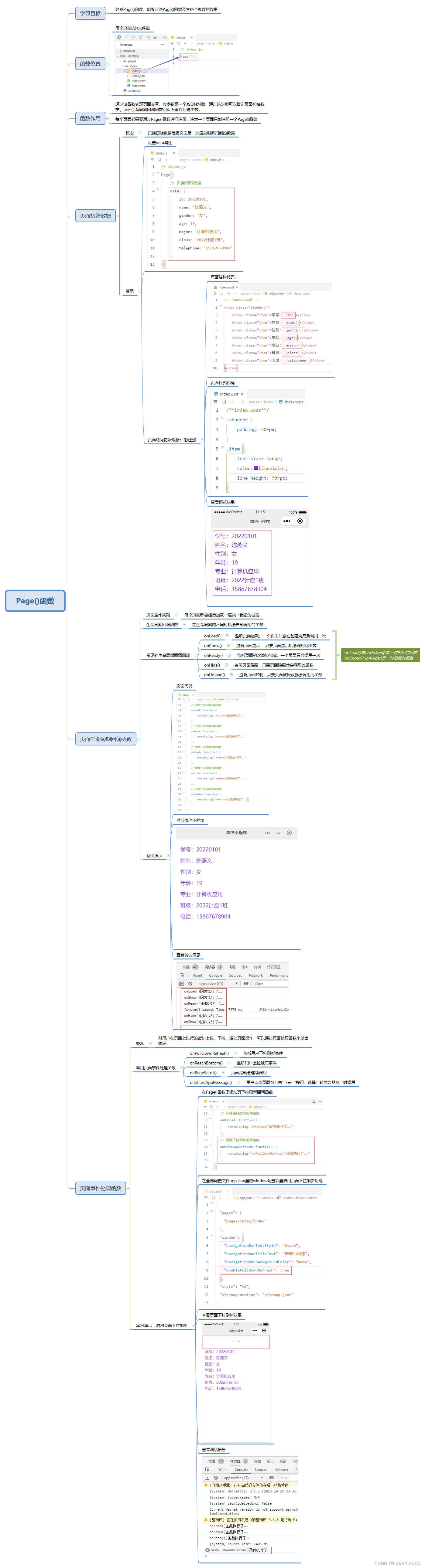The image size is (425, 1568).
Task: Select the 页面事件处理函数 node
Action: point(101,1188)
